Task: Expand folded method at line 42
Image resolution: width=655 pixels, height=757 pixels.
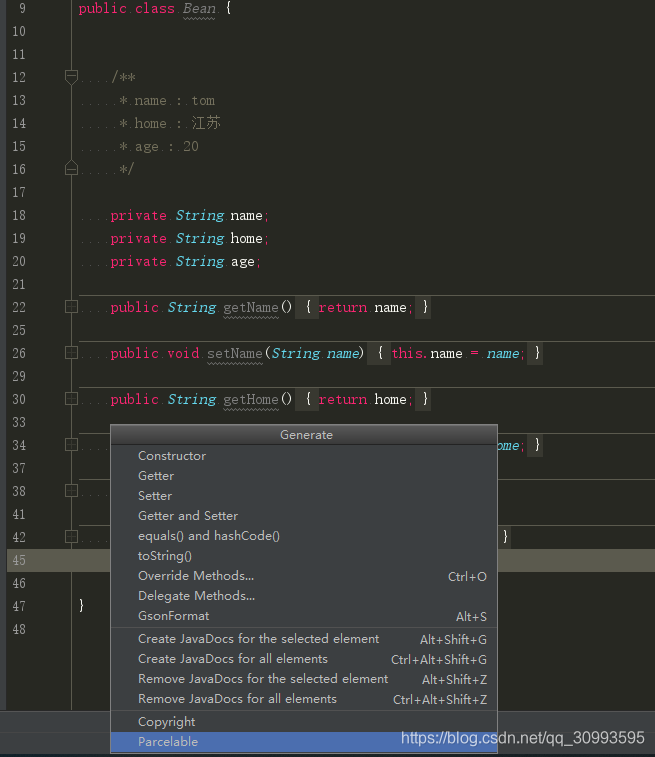Action: [x=71, y=536]
